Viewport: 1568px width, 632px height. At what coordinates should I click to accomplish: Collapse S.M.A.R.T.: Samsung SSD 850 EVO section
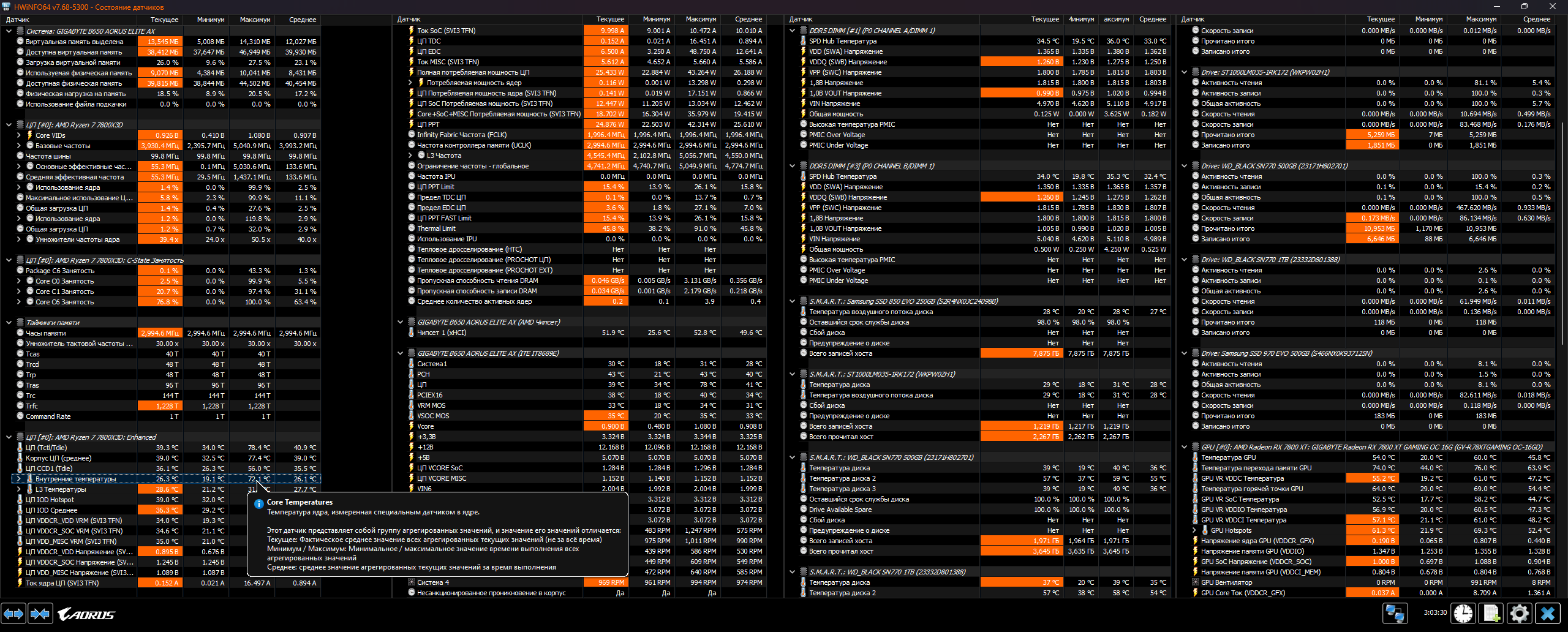tap(793, 301)
